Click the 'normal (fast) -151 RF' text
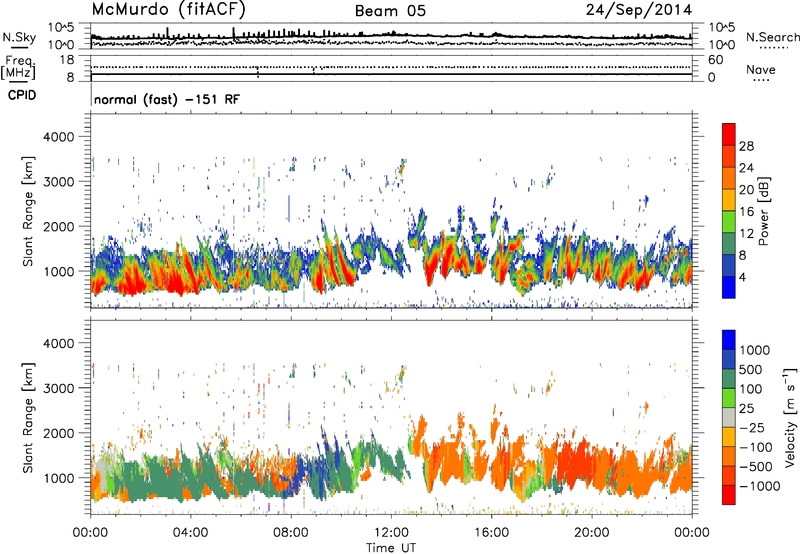This screenshot has height=554, width=800. click(167, 99)
